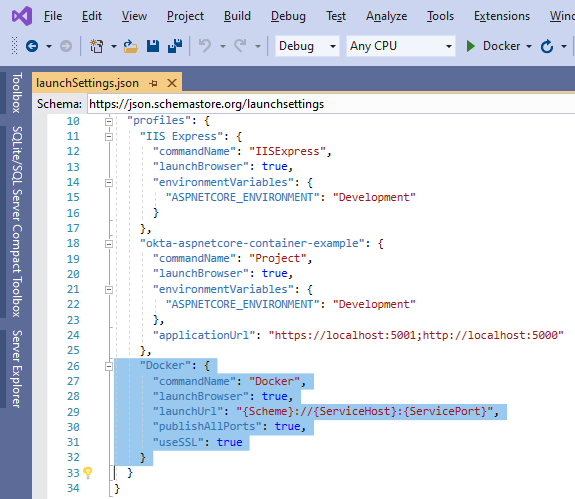575x499 pixels.
Task: Collapse the "IIS Express" block on line 11
Action: (109, 137)
